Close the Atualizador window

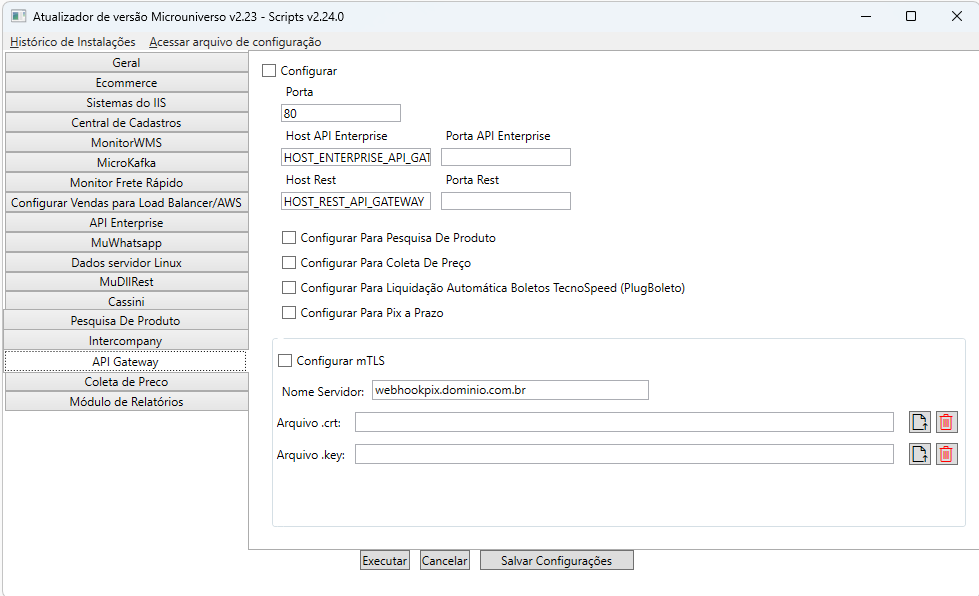point(957,16)
